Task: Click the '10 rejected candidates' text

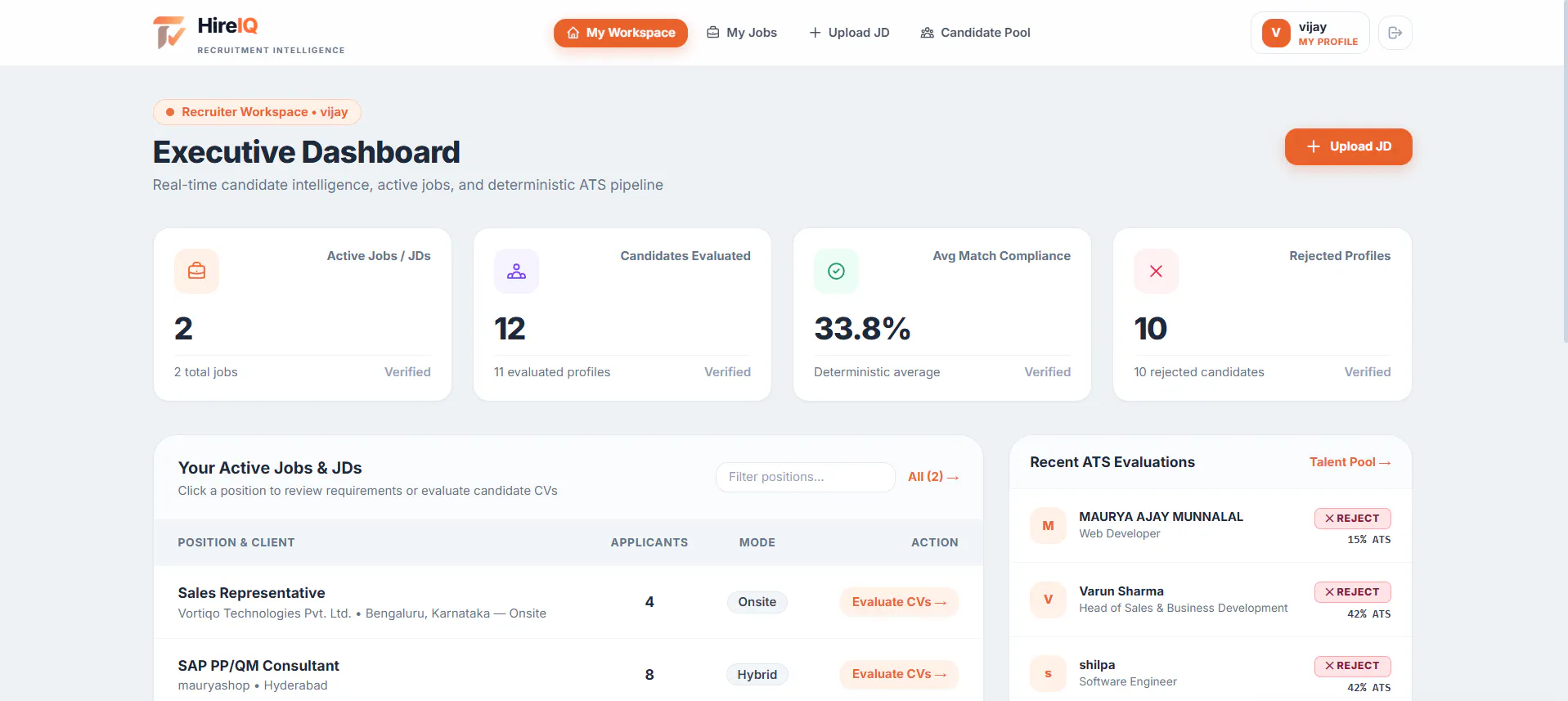Action: coord(1198,372)
